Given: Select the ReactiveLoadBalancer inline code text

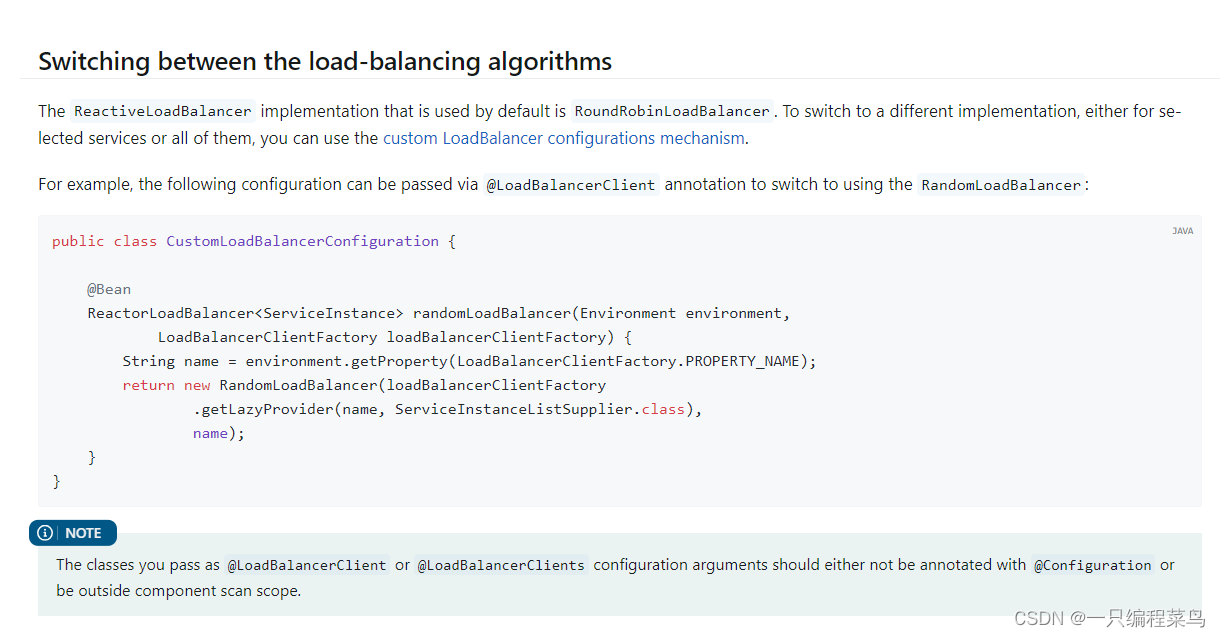Looking at the screenshot, I should pyautogui.click(x=162, y=111).
